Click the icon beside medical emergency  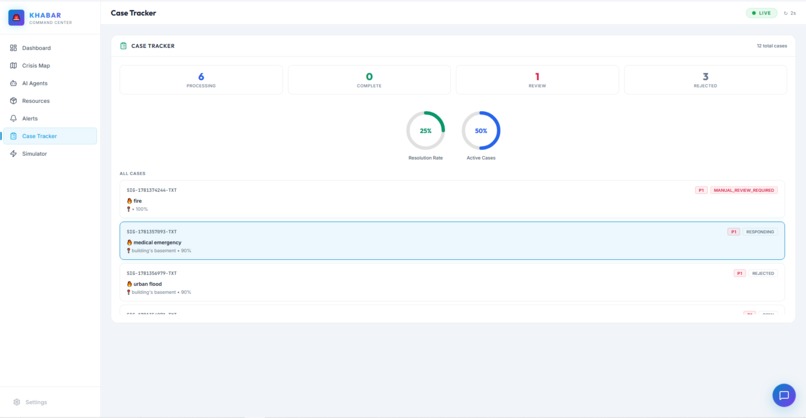pyautogui.click(x=129, y=243)
